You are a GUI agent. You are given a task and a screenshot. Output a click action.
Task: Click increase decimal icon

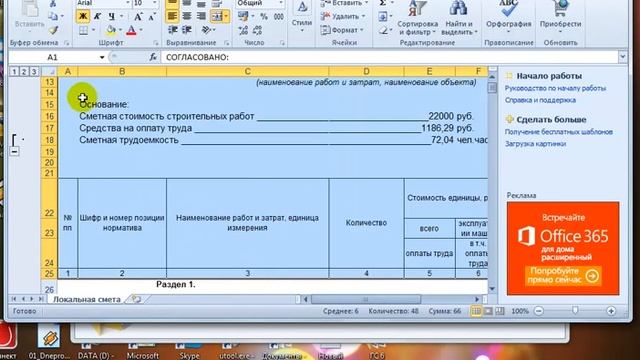pos(243,30)
